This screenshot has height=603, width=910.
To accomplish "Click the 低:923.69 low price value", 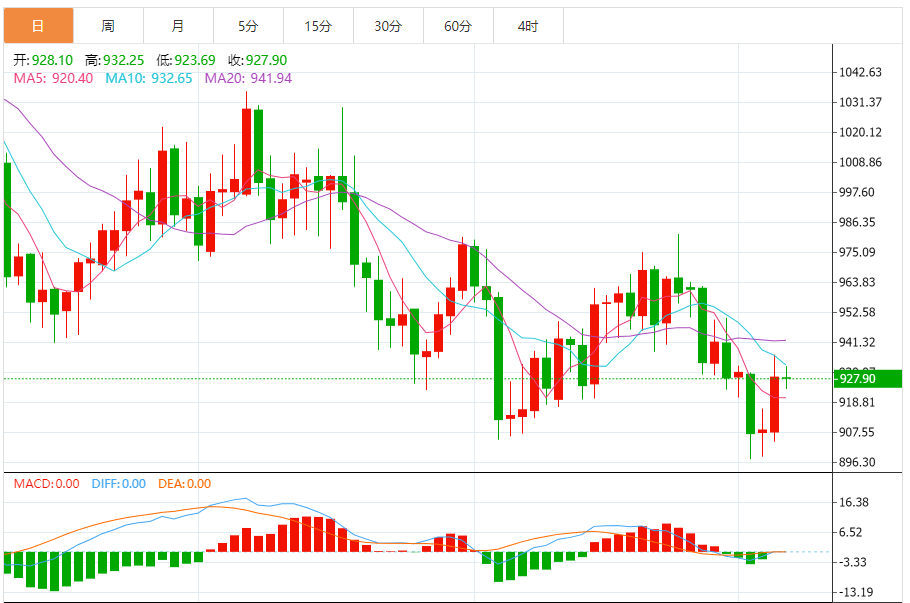I will [186, 60].
